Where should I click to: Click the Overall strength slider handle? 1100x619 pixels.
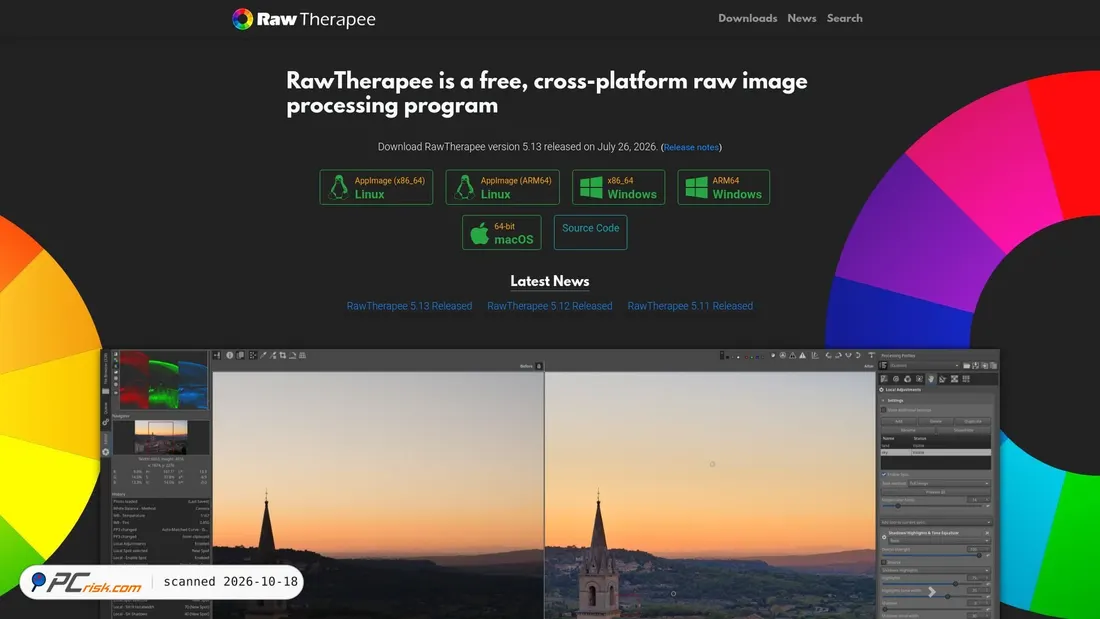click(979, 555)
